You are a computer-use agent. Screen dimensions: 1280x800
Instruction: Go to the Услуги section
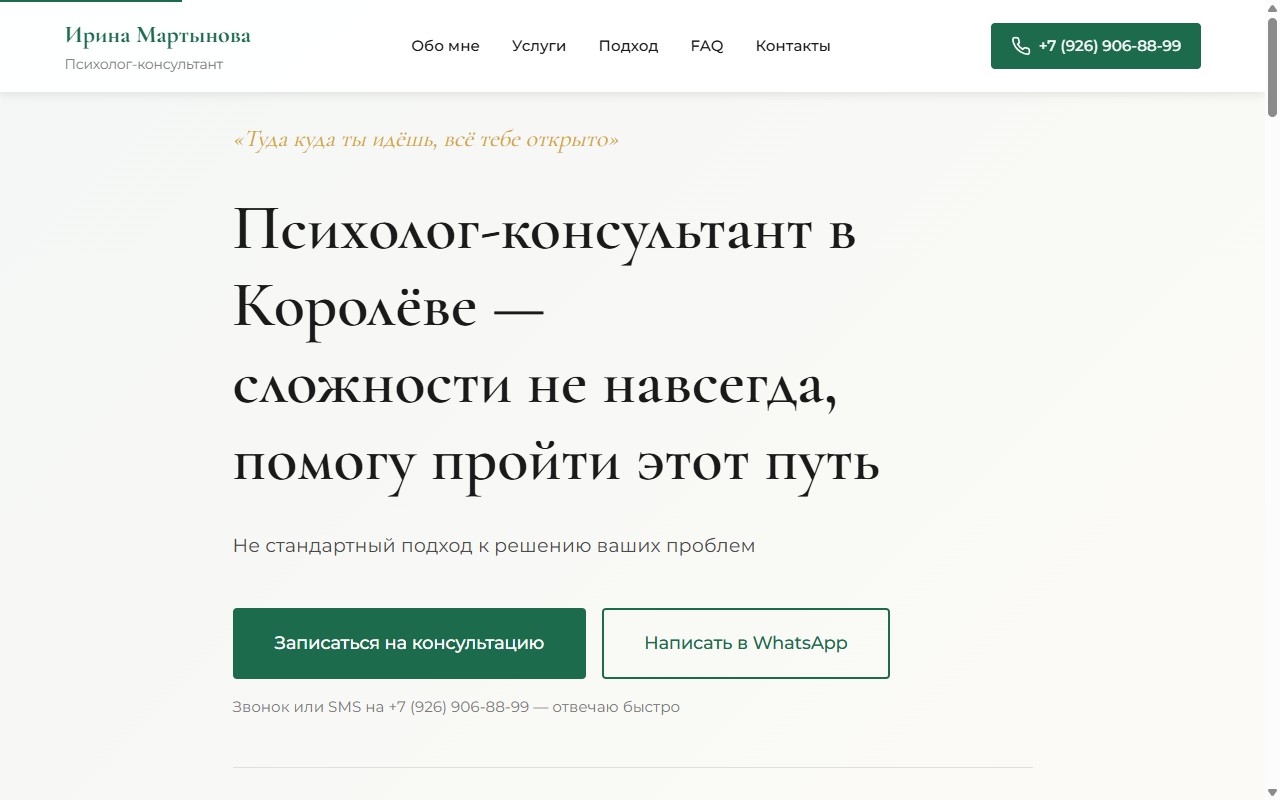coord(539,46)
